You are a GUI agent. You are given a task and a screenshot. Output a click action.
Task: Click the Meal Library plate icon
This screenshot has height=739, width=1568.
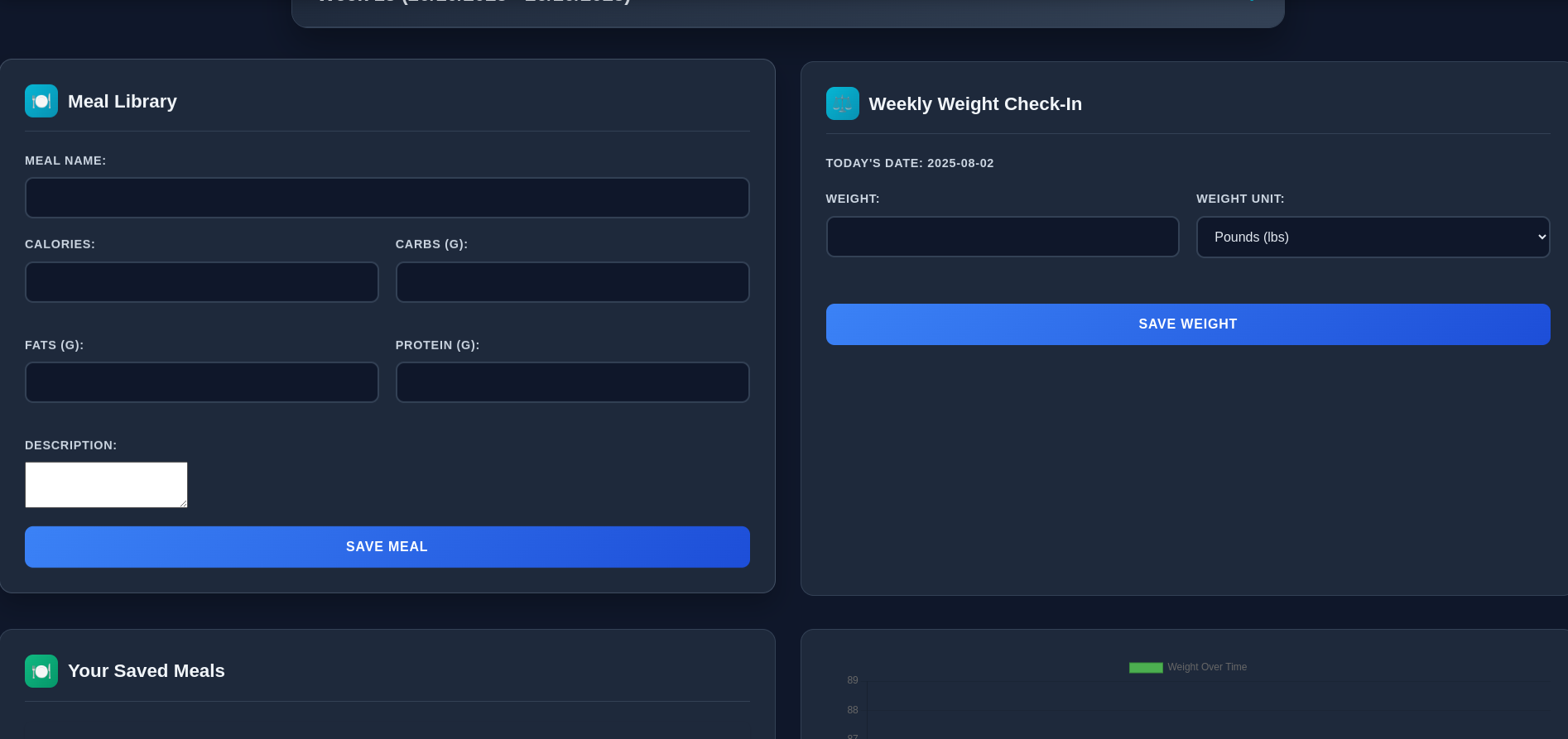(x=41, y=101)
